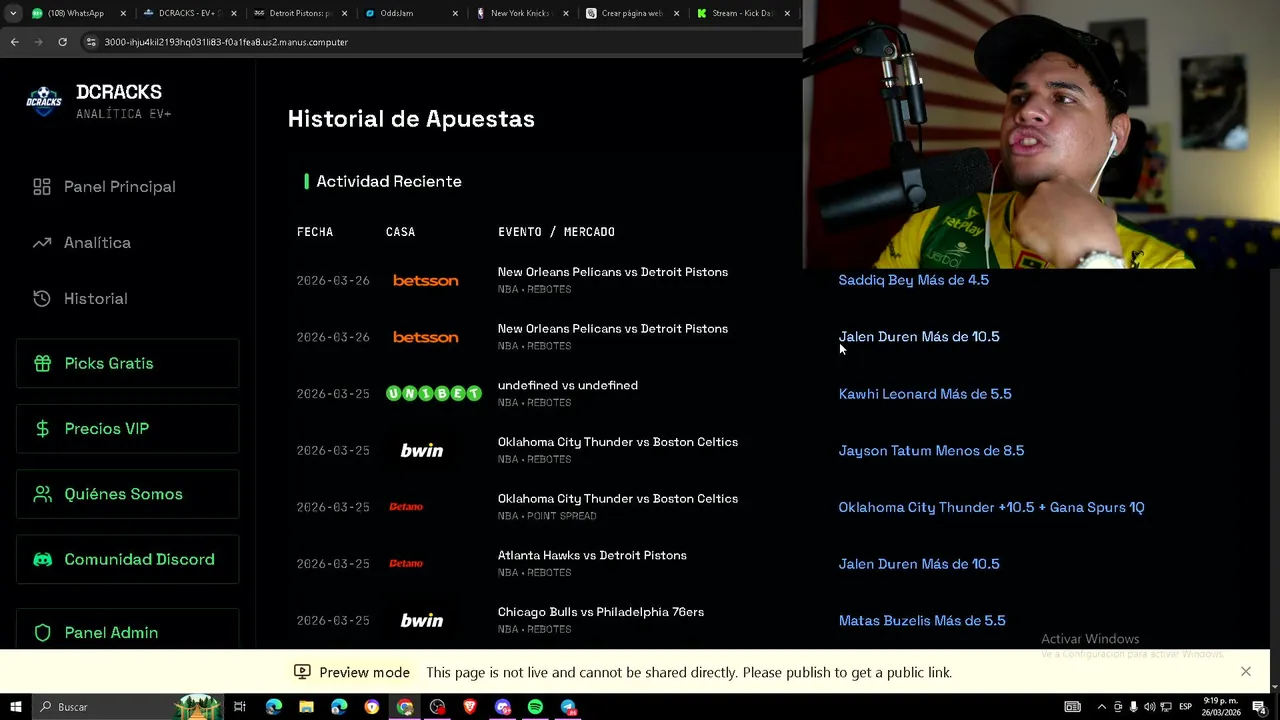Open Brave browser from taskbar

pos(470,707)
